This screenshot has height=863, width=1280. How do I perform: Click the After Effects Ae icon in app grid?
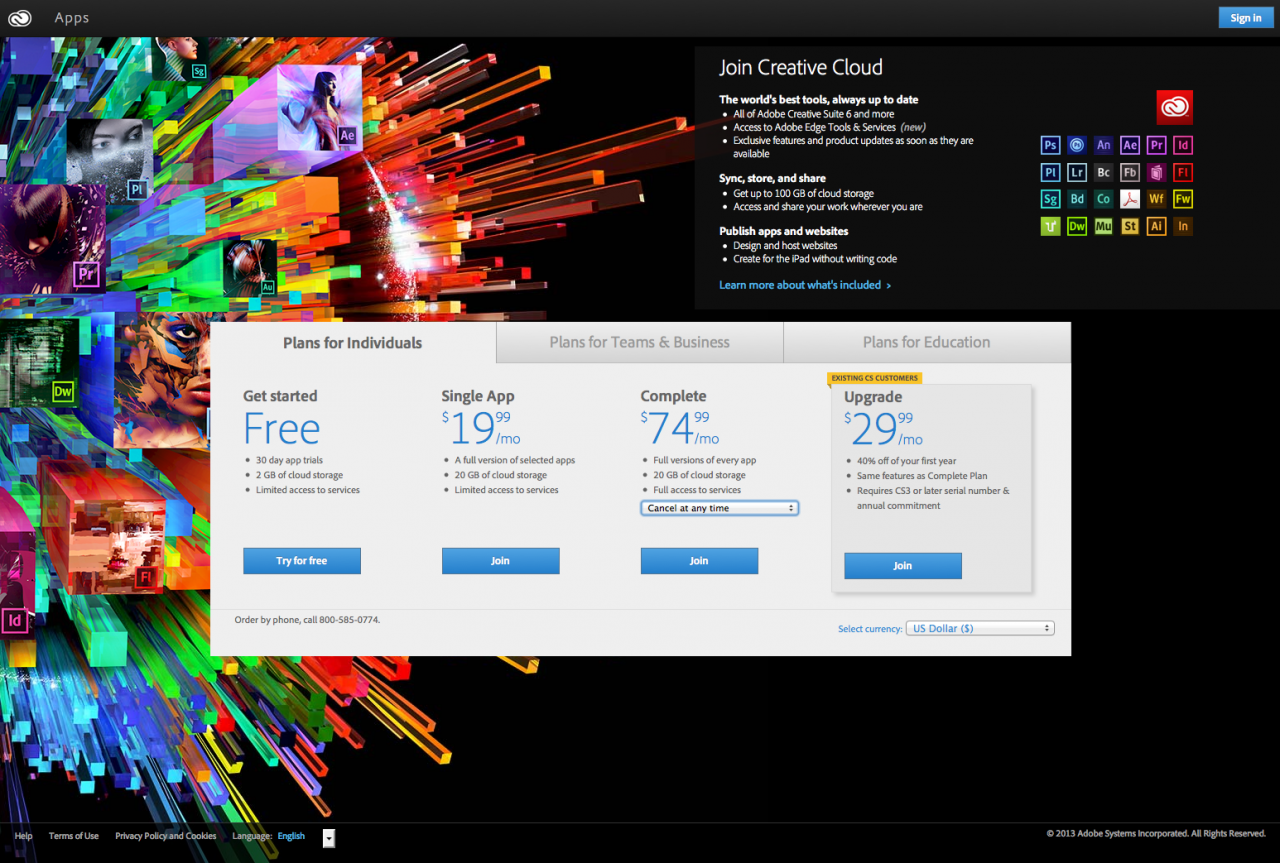(1130, 145)
